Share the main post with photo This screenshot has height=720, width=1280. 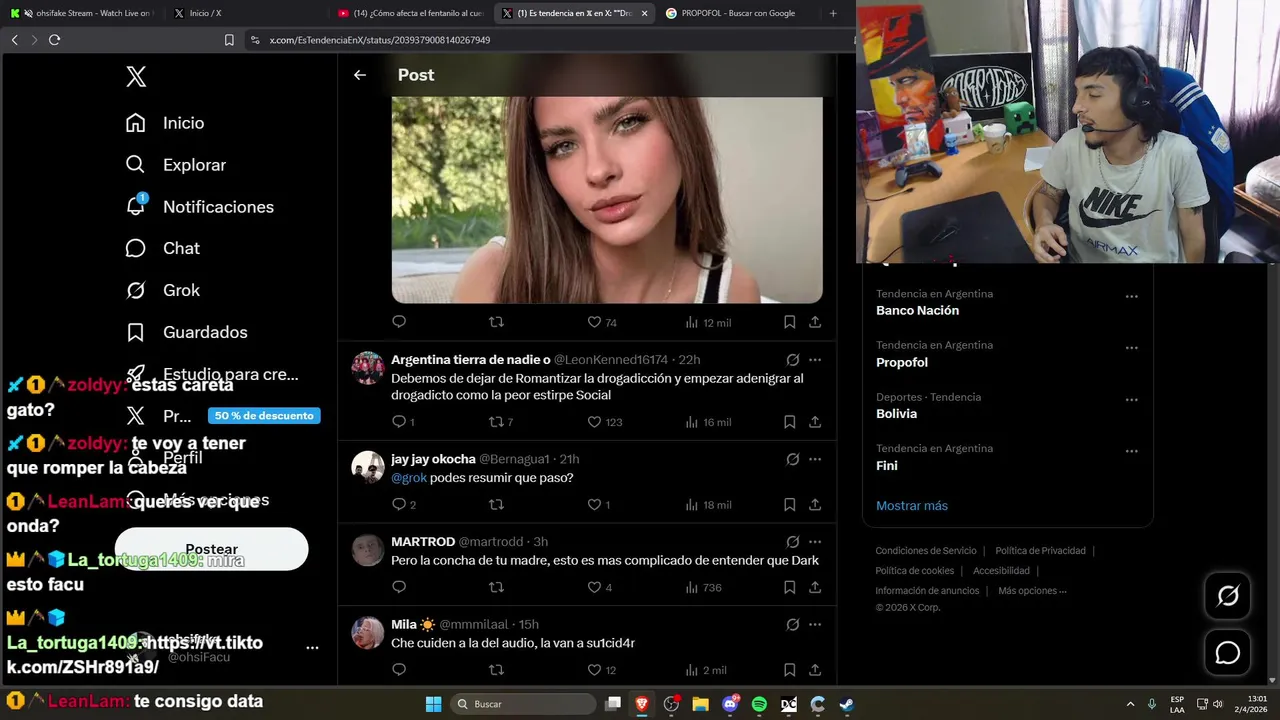point(815,322)
